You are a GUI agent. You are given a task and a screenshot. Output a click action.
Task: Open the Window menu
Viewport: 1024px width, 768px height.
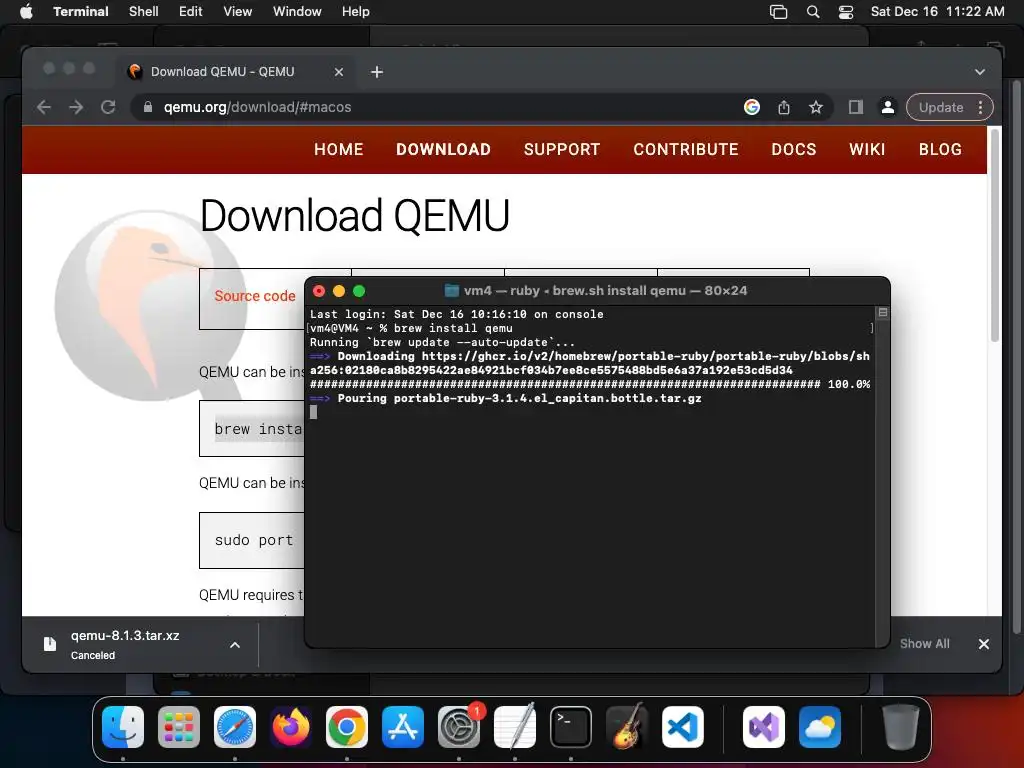(x=297, y=12)
